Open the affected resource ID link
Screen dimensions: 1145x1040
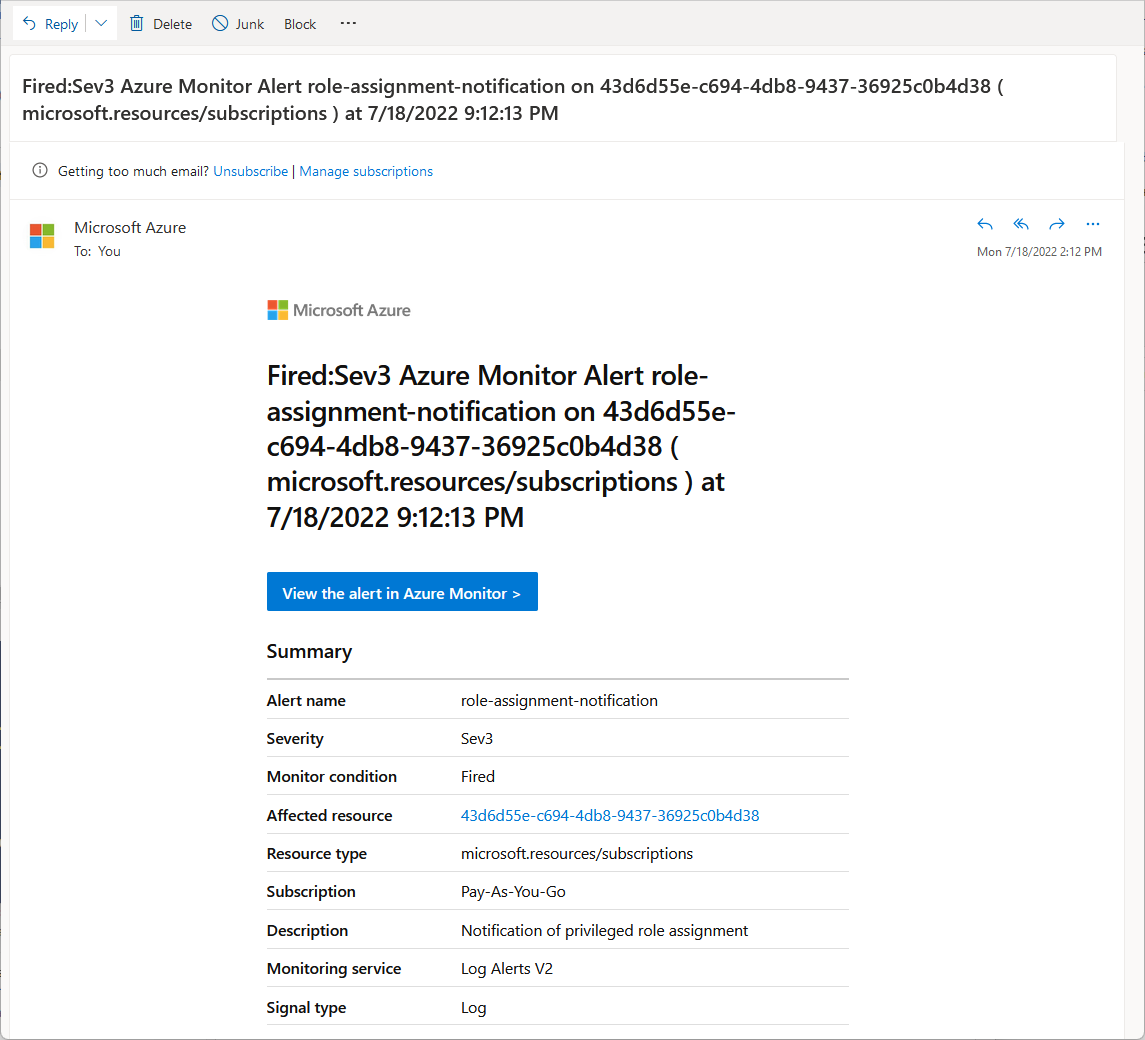pyautogui.click(x=610, y=815)
